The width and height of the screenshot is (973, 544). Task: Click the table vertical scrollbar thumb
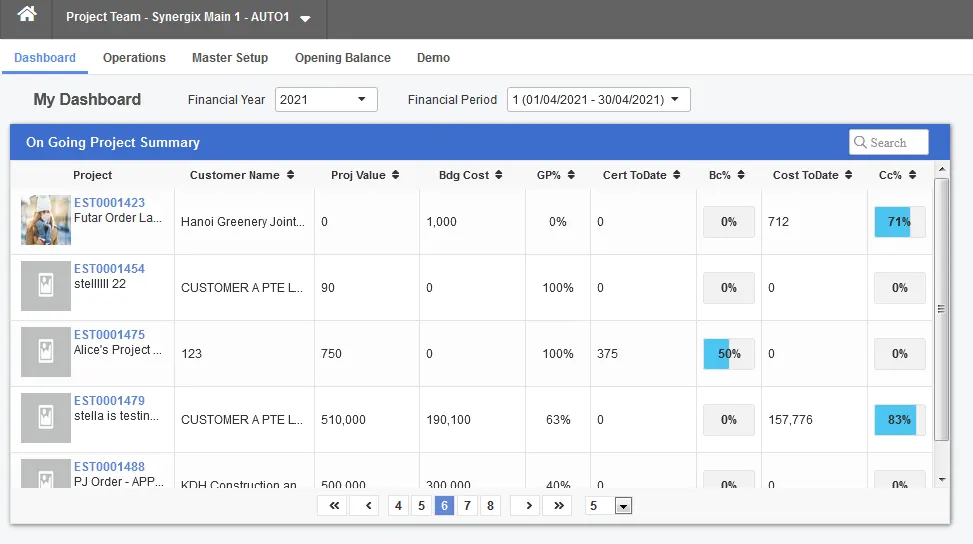(942, 309)
